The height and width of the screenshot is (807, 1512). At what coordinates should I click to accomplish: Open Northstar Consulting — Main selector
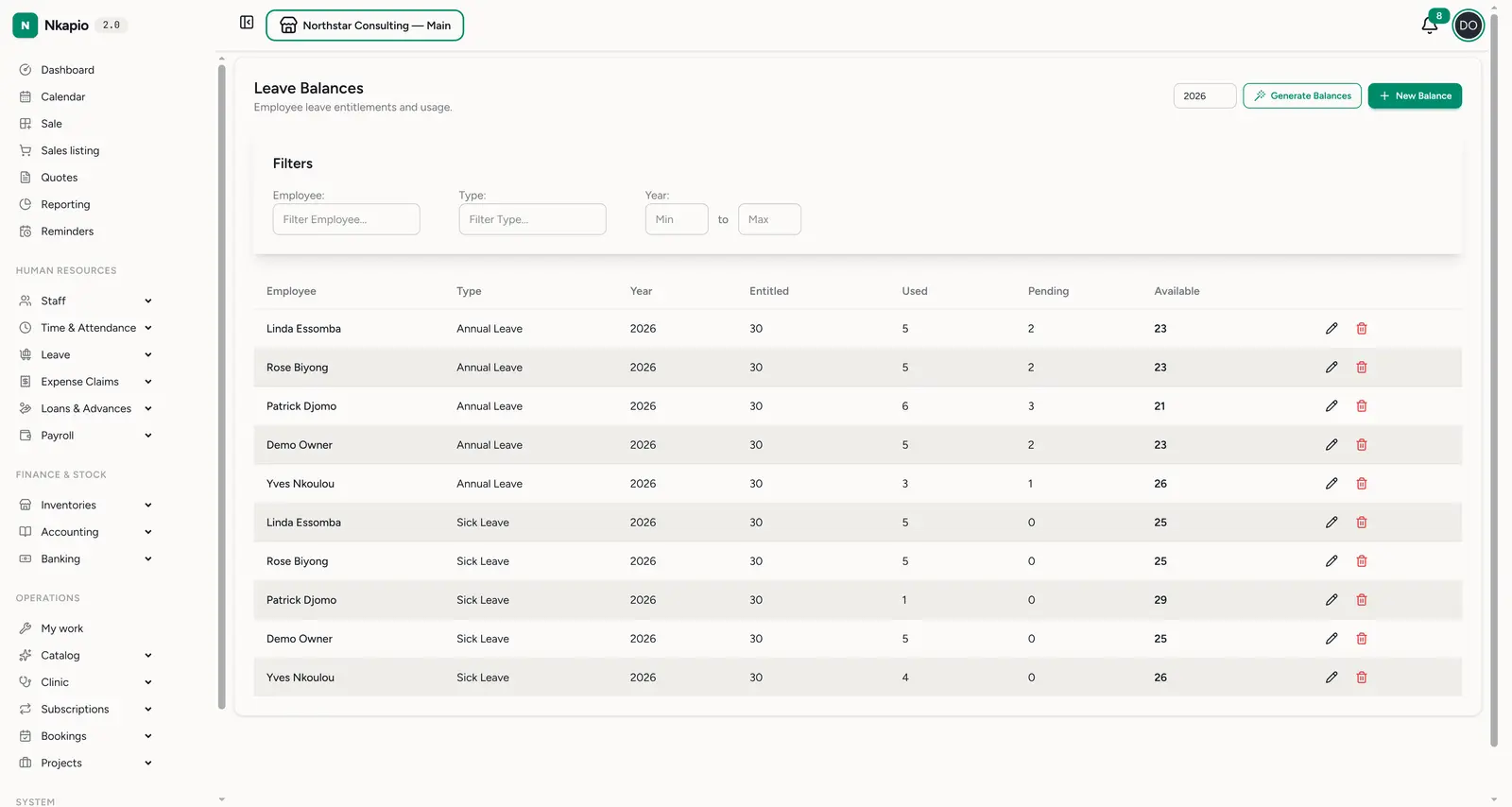(x=365, y=26)
